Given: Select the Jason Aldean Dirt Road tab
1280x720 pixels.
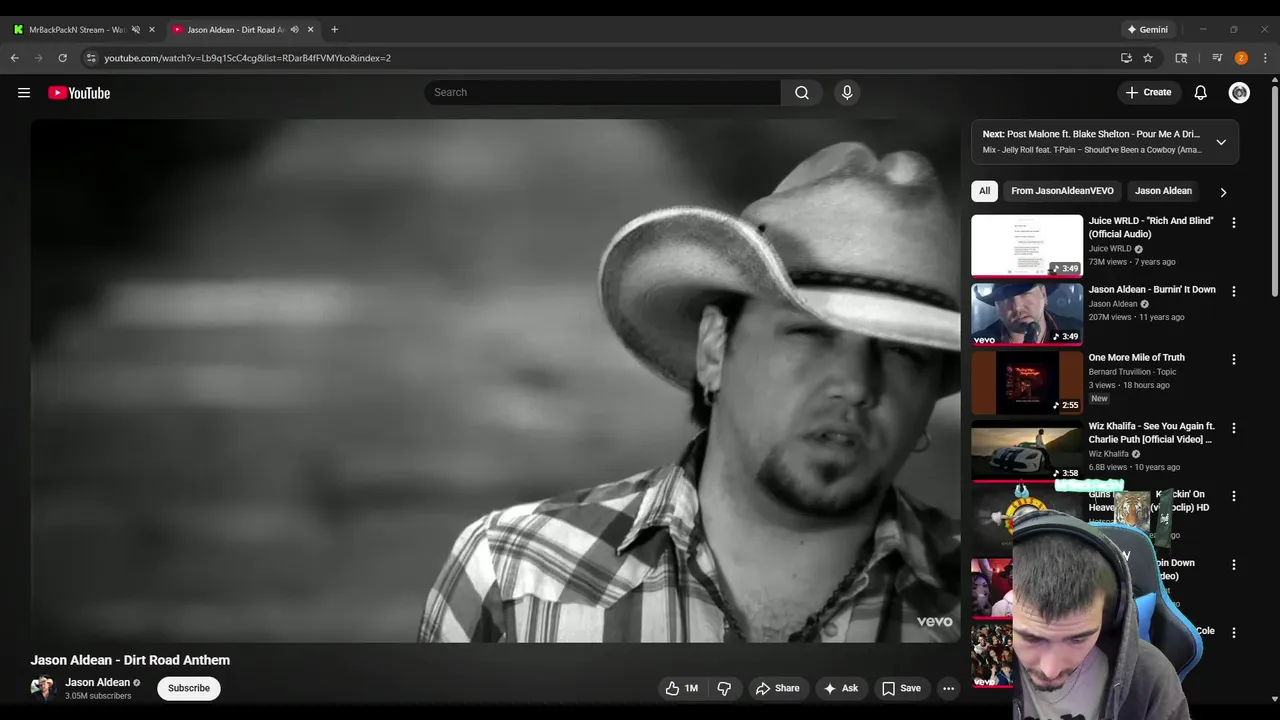Looking at the screenshot, I should pyautogui.click(x=235, y=29).
